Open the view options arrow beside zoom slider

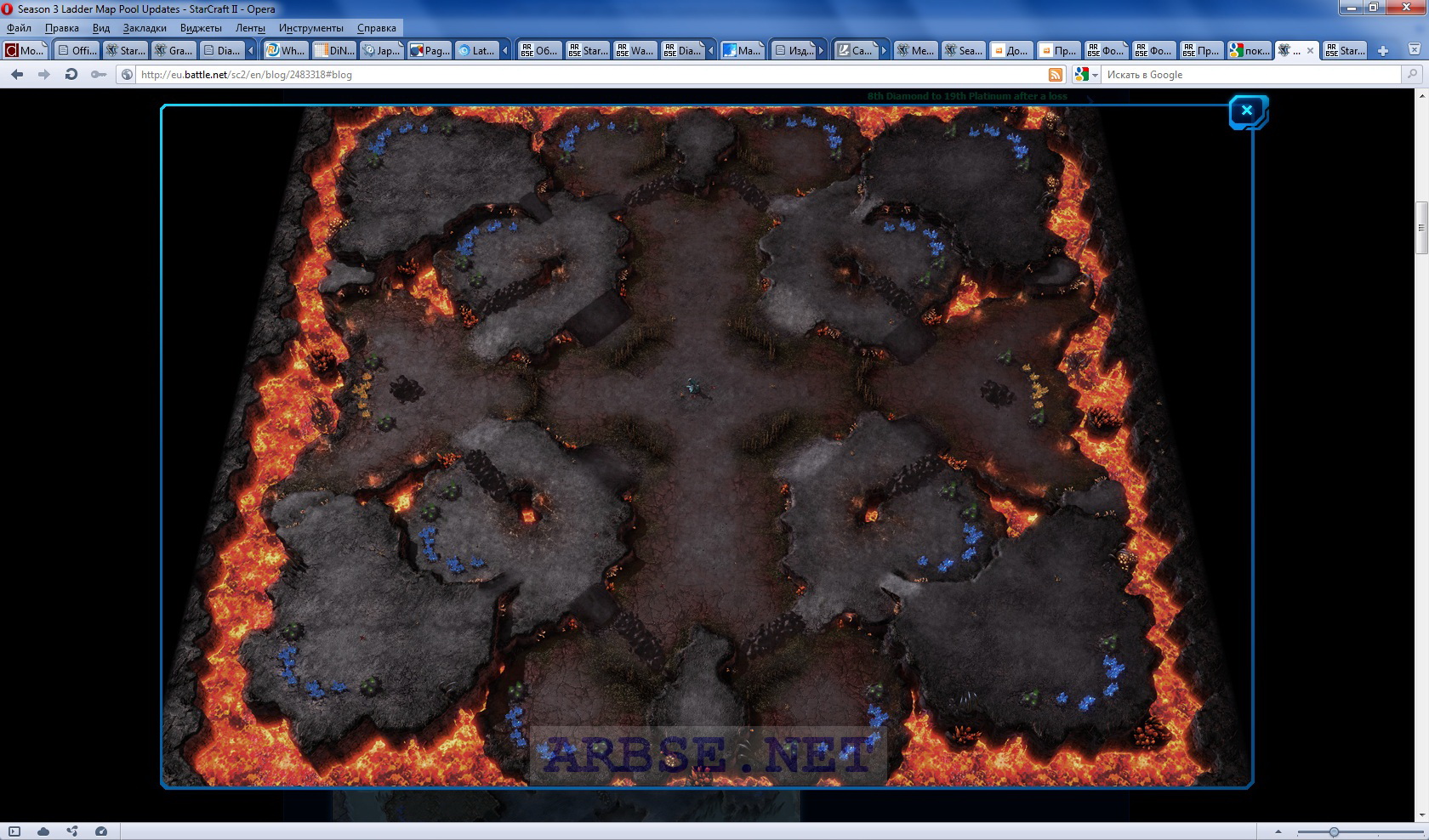[1278, 832]
